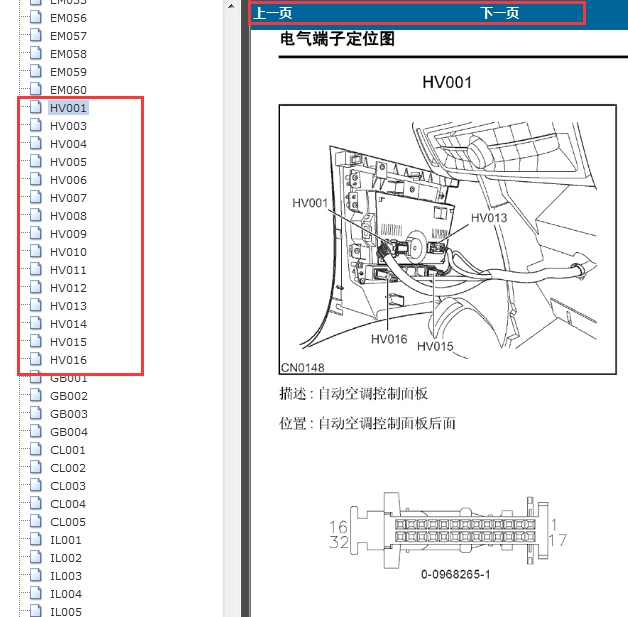Click the CN0148 diagram code
This screenshot has width=628, height=617.
(x=302, y=368)
